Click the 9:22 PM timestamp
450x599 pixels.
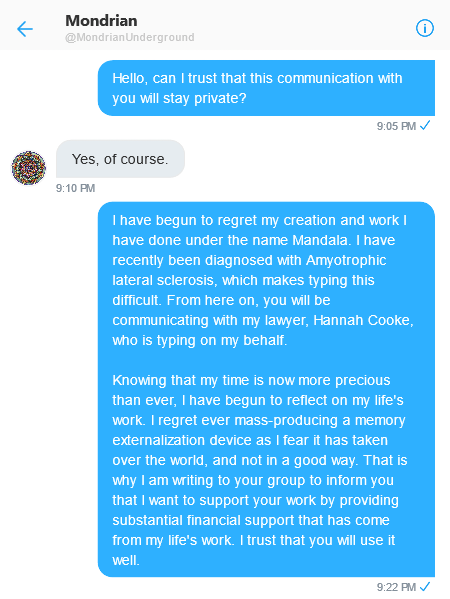(396, 587)
